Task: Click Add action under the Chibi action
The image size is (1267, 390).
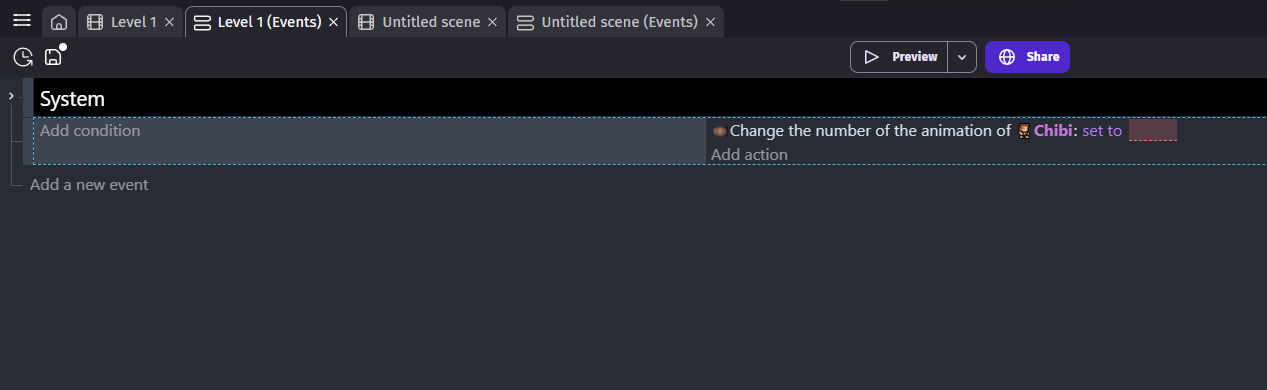Action: point(749,154)
